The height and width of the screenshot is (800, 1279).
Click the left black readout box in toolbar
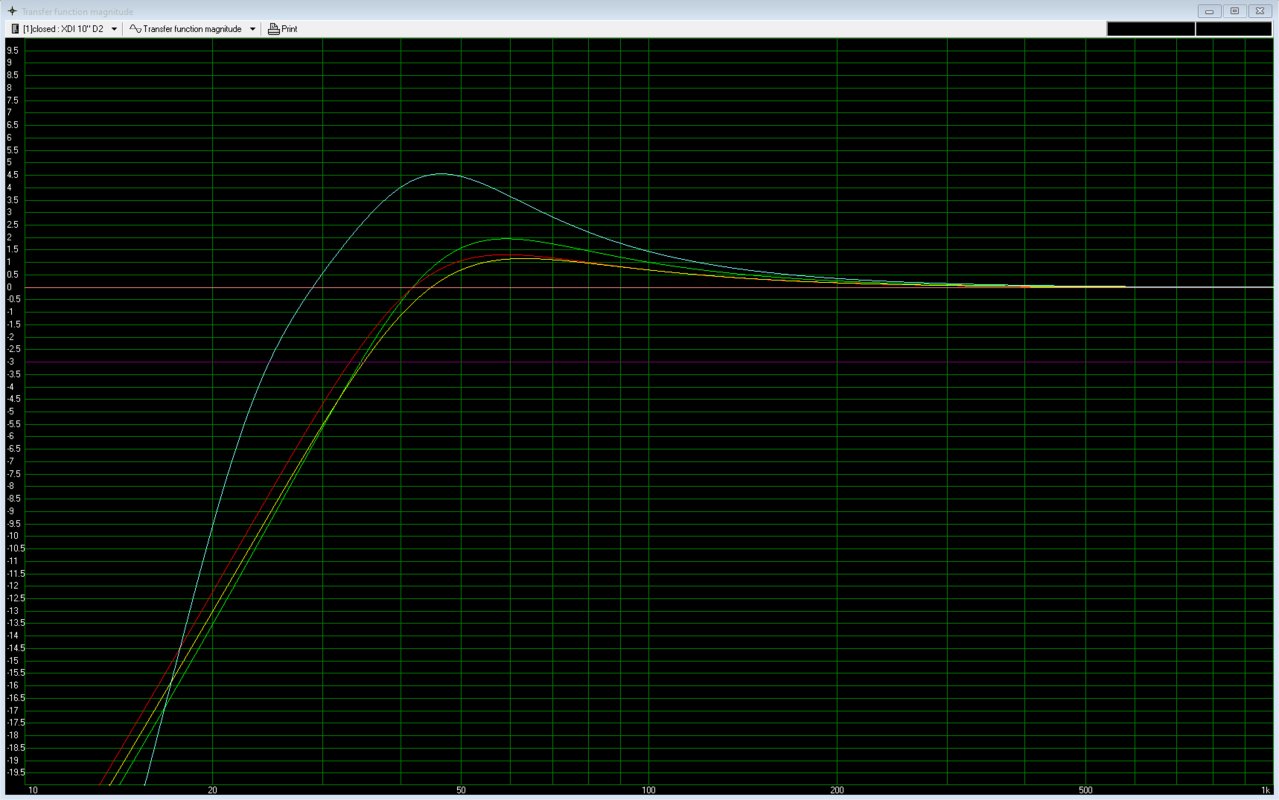tap(1150, 29)
